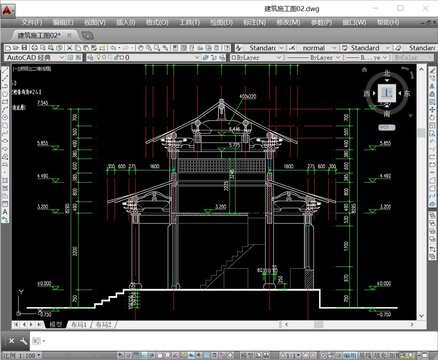438x360 pixels.
Task: Toggle the 填充 button in the status bar
Action: [x=379, y=356]
